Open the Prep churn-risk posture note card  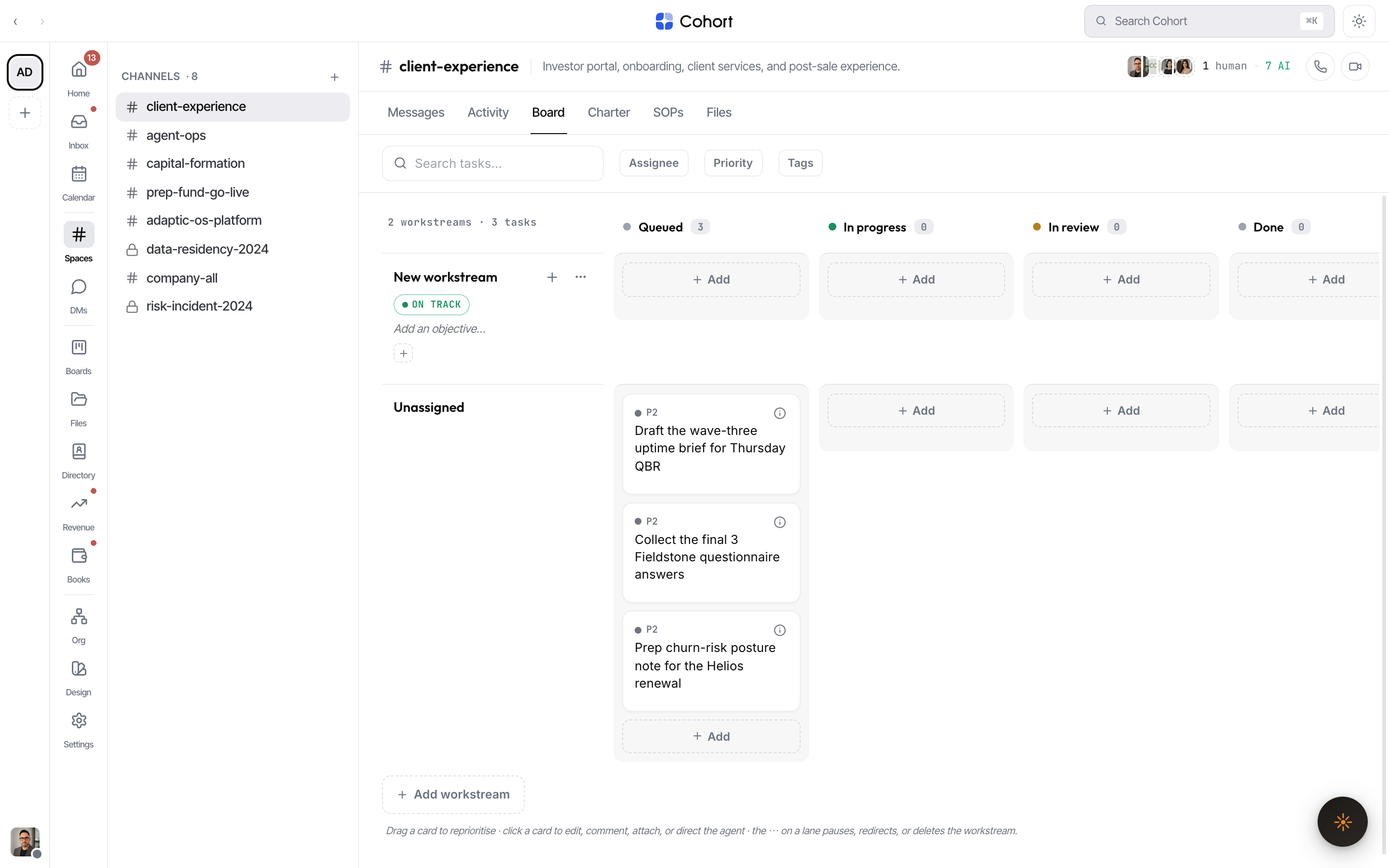coord(711,661)
